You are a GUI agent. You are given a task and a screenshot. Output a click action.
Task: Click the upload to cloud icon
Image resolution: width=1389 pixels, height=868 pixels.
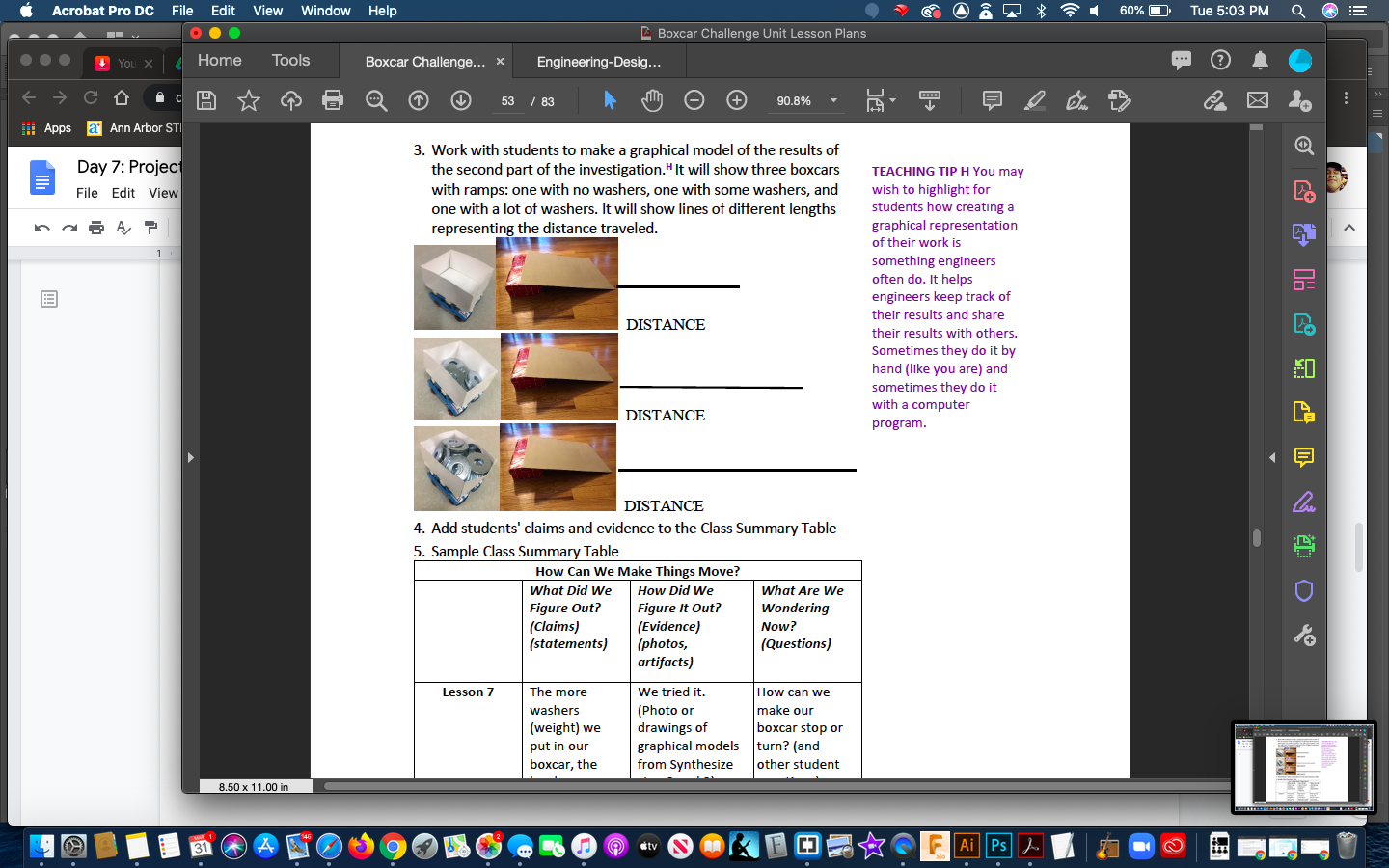(291, 100)
